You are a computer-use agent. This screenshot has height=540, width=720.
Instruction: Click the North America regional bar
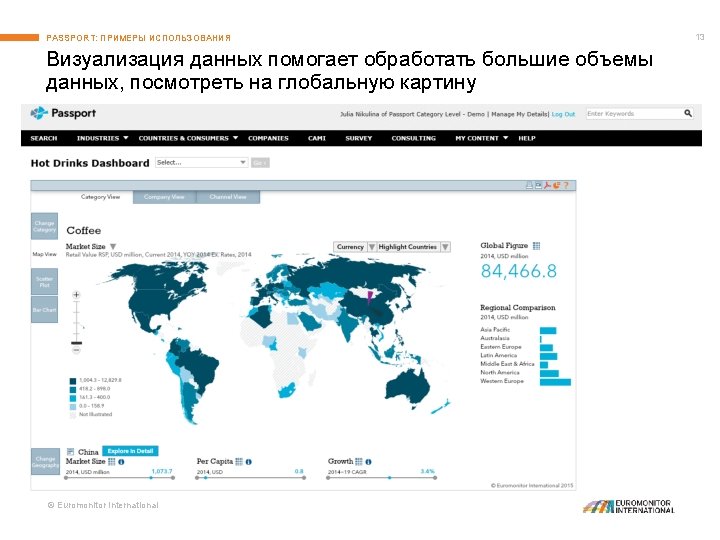549,373
